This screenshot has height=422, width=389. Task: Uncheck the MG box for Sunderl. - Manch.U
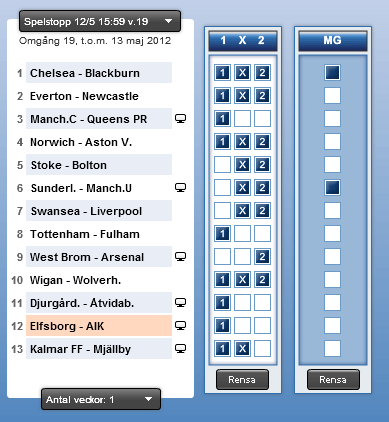332,188
